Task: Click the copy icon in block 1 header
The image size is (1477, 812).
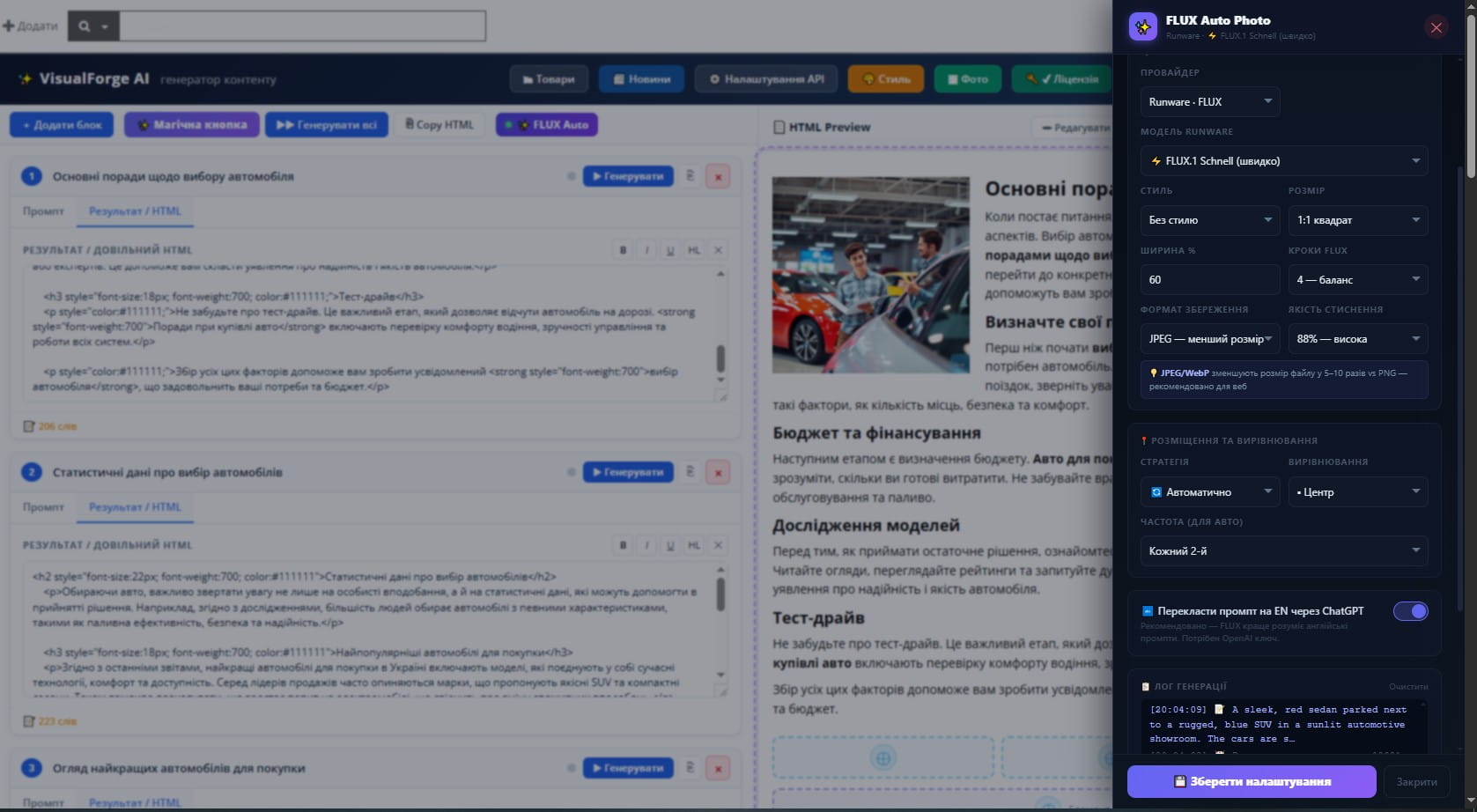Action: pos(690,176)
